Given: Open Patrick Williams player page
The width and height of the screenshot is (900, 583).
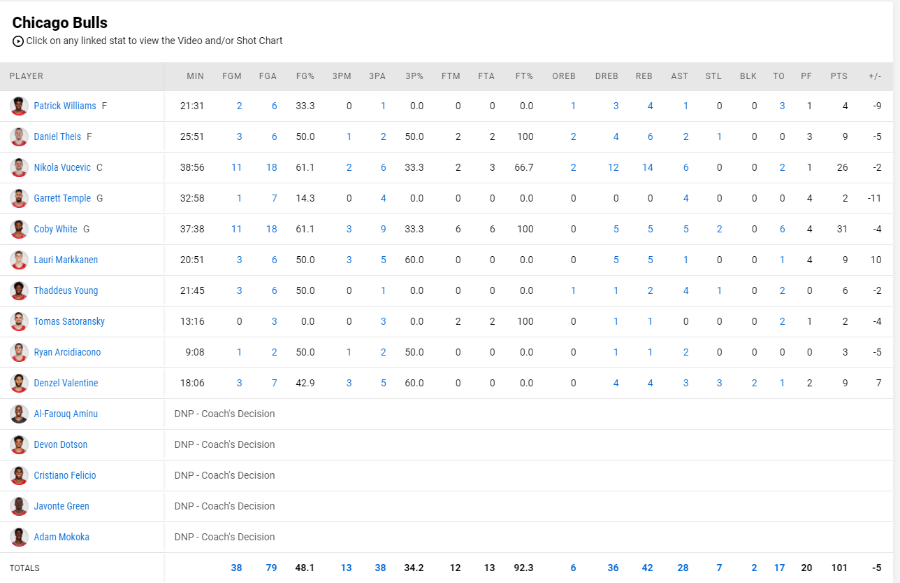Looking at the screenshot, I should [65, 106].
